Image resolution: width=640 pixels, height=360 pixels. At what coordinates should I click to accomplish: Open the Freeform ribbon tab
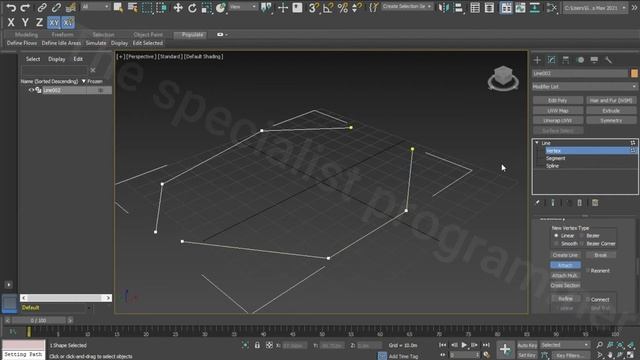click(62, 35)
